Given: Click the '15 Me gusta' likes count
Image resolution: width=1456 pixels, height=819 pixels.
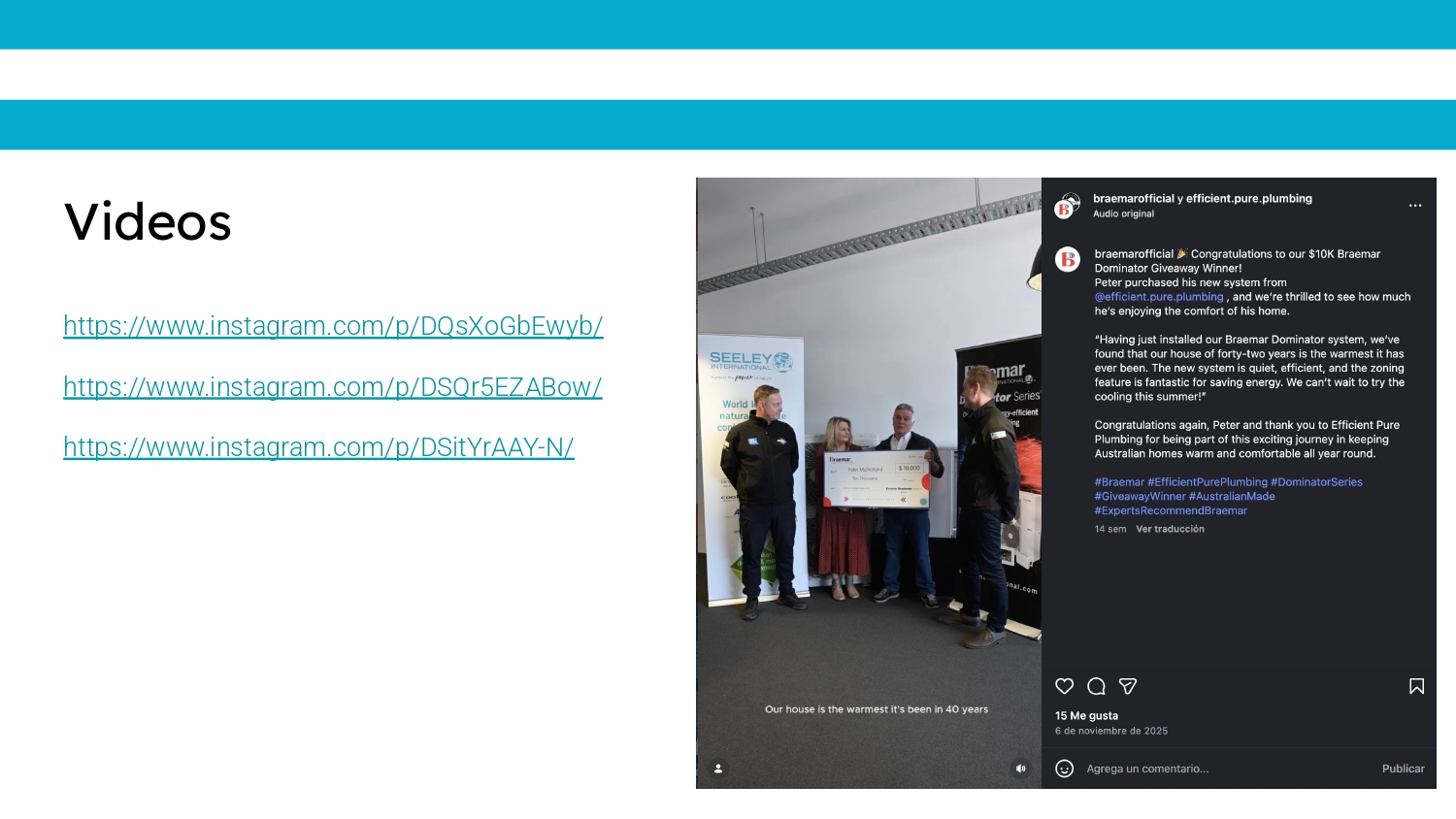Looking at the screenshot, I should click(x=1086, y=715).
